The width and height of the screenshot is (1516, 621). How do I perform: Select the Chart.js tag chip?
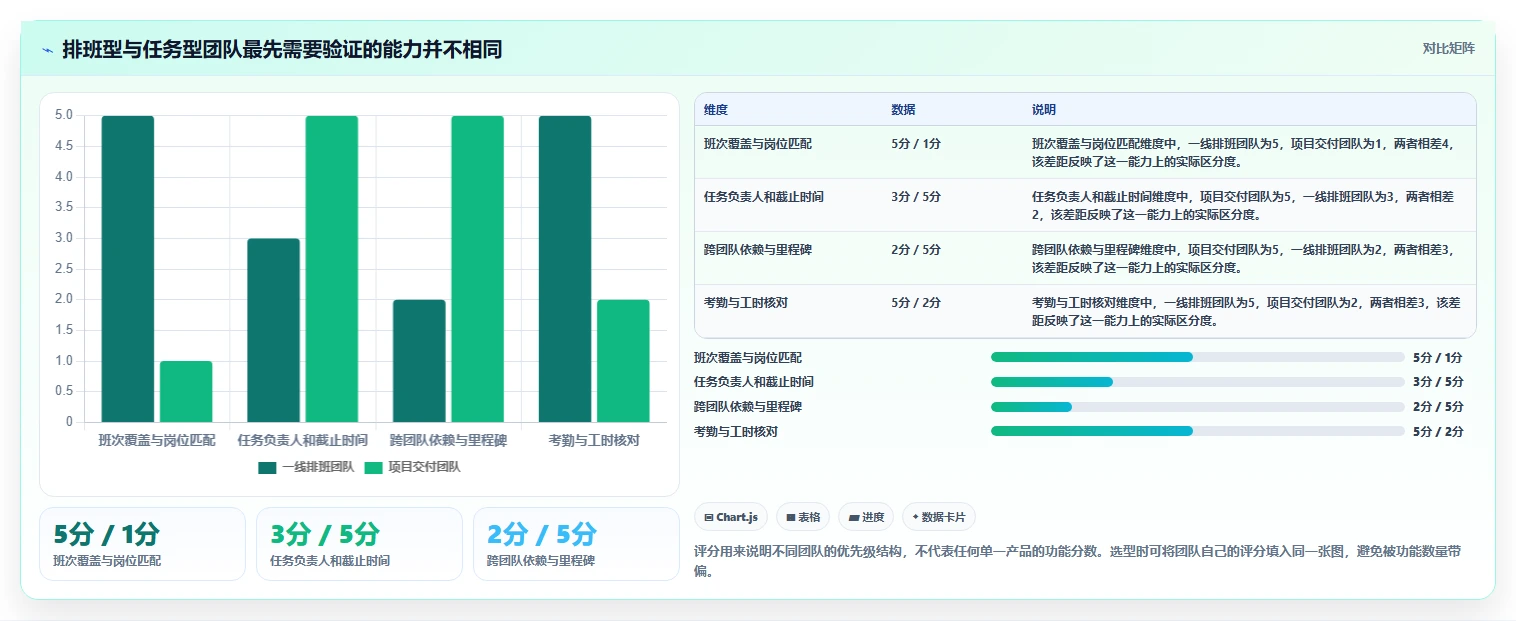click(x=731, y=517)
